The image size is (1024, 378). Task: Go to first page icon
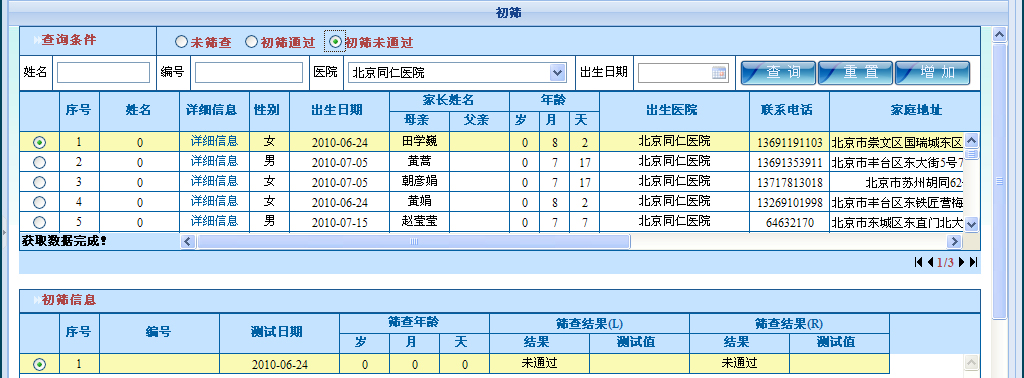point(920,262)
